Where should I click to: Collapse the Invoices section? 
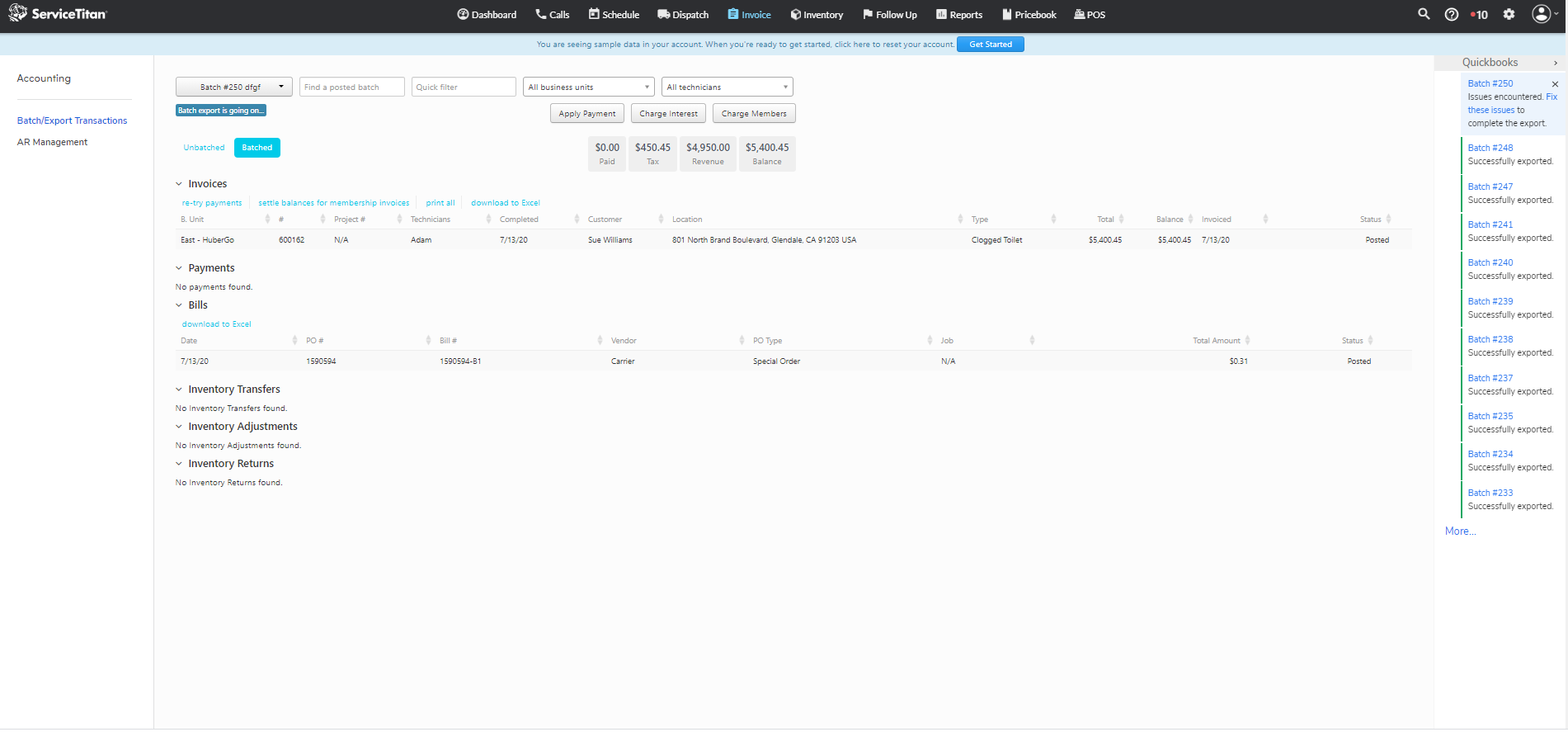coord(179,184)
